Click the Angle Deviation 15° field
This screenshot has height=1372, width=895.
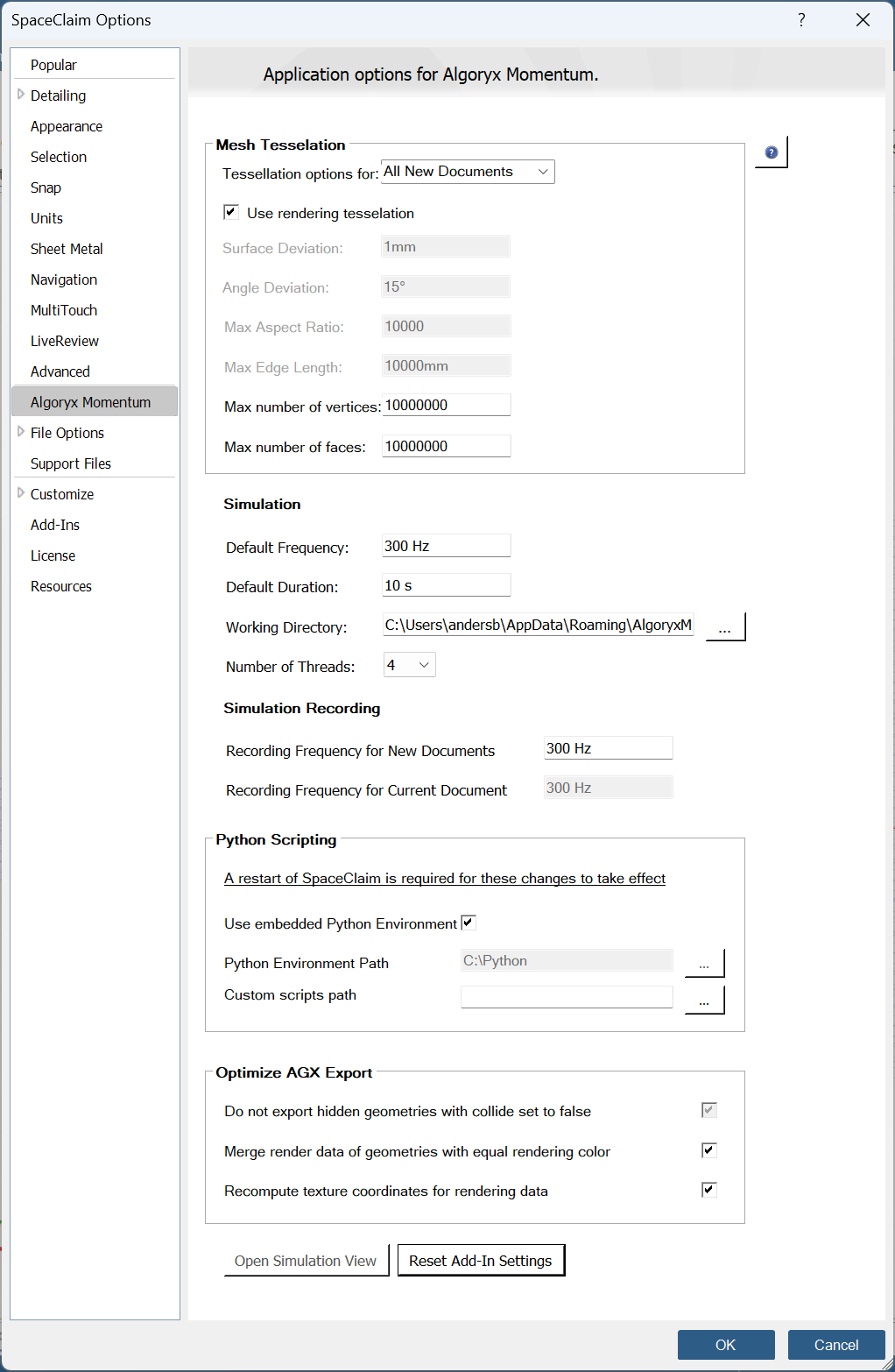pos(446,286)
